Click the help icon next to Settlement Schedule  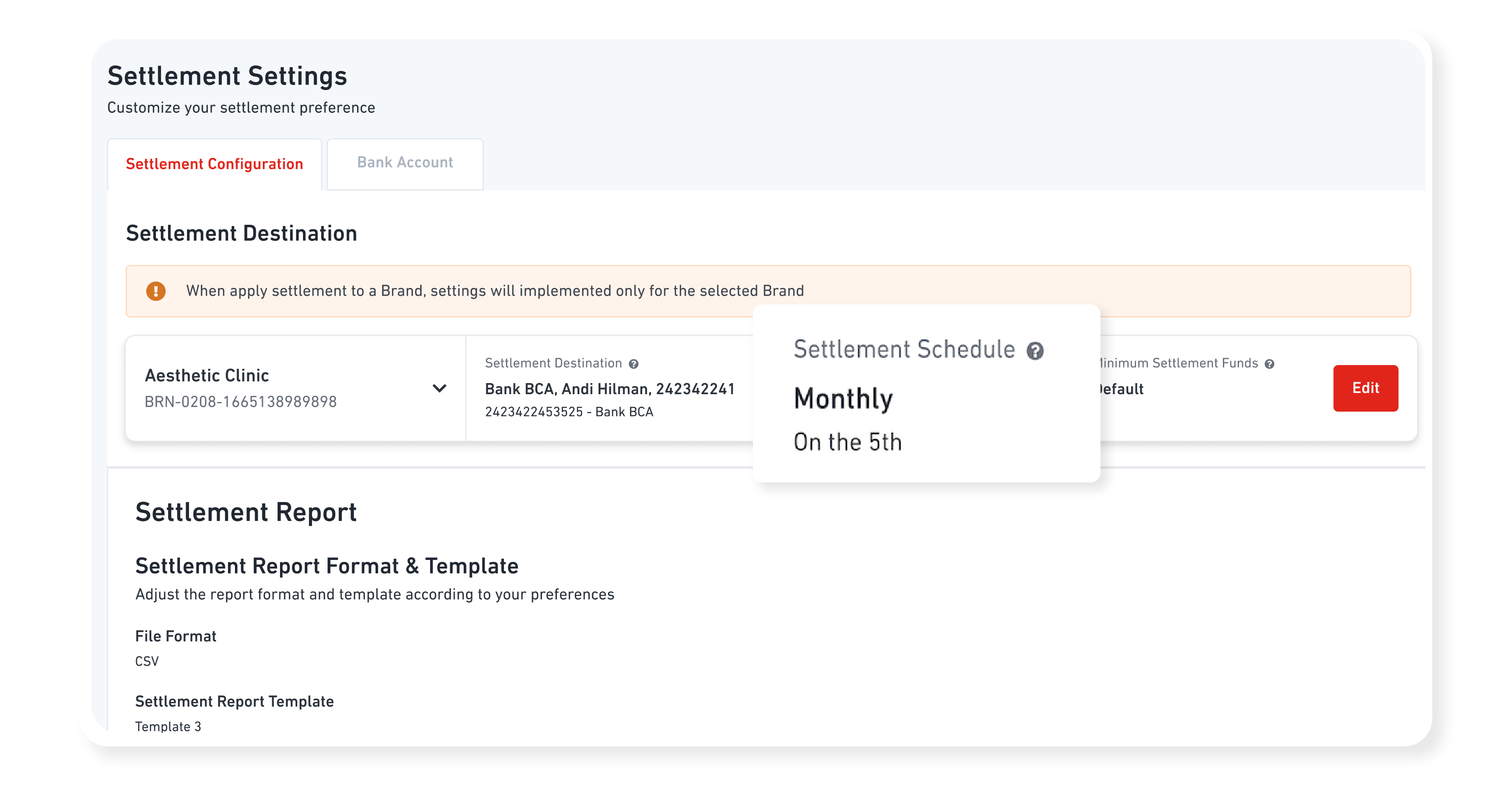pos(1035,351)
